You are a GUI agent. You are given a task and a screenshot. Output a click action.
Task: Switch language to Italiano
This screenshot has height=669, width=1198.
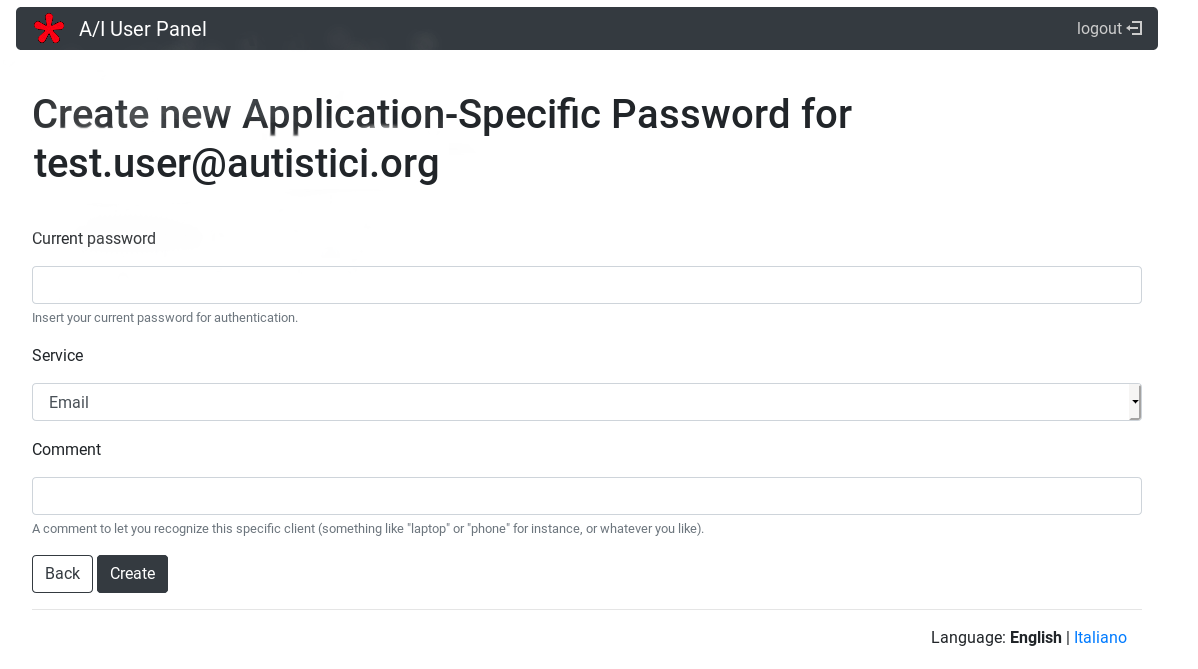(x=1100, y=638)
